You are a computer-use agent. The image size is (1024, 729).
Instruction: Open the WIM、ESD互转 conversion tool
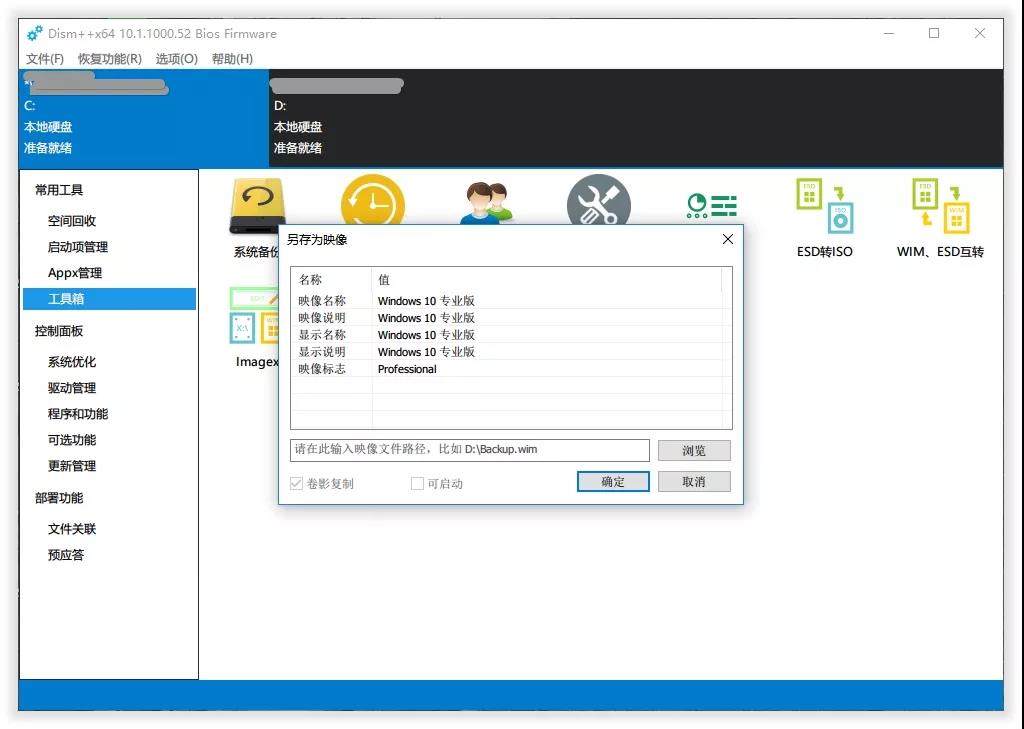click(940, 218)
